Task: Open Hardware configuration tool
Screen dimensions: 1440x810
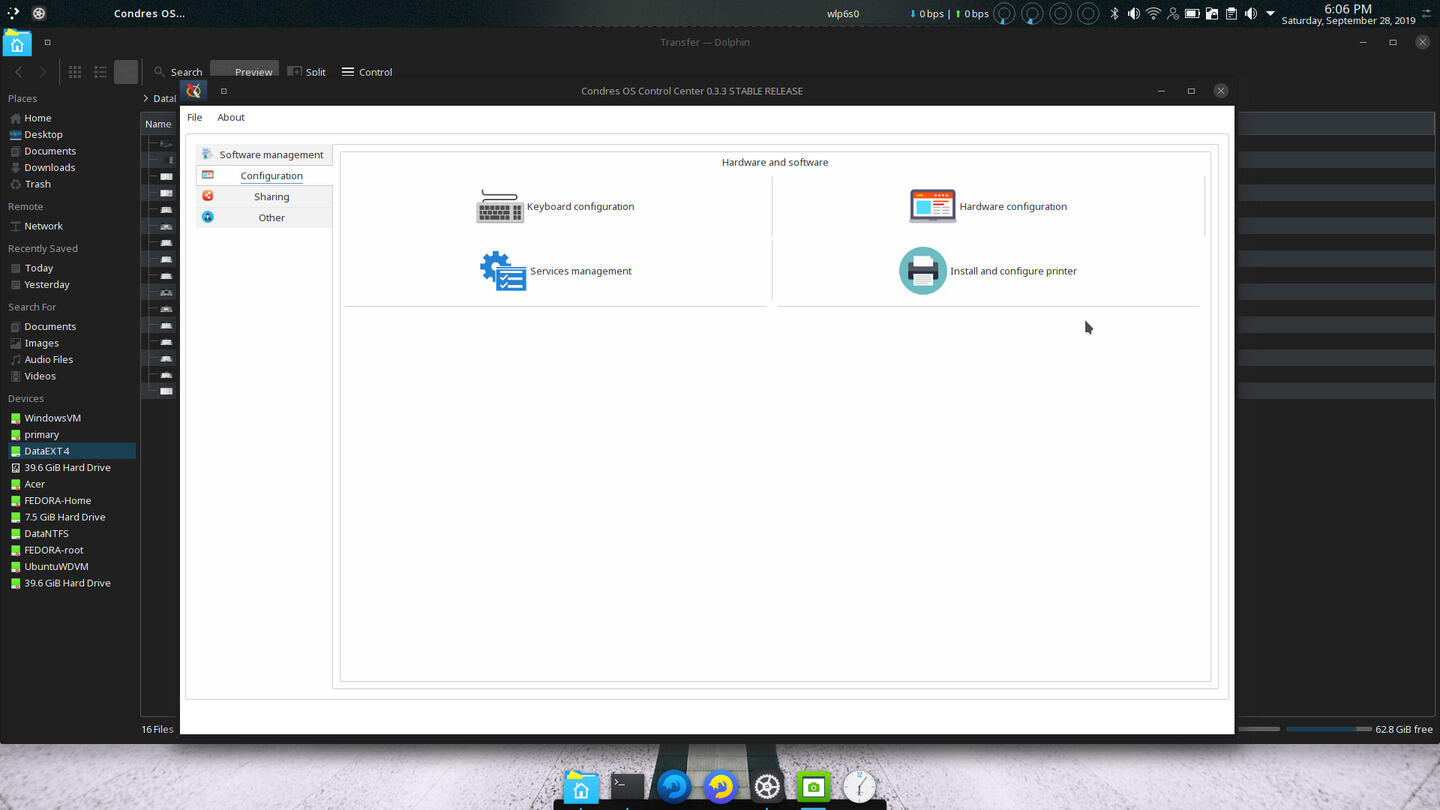Action: coord(988,206)
